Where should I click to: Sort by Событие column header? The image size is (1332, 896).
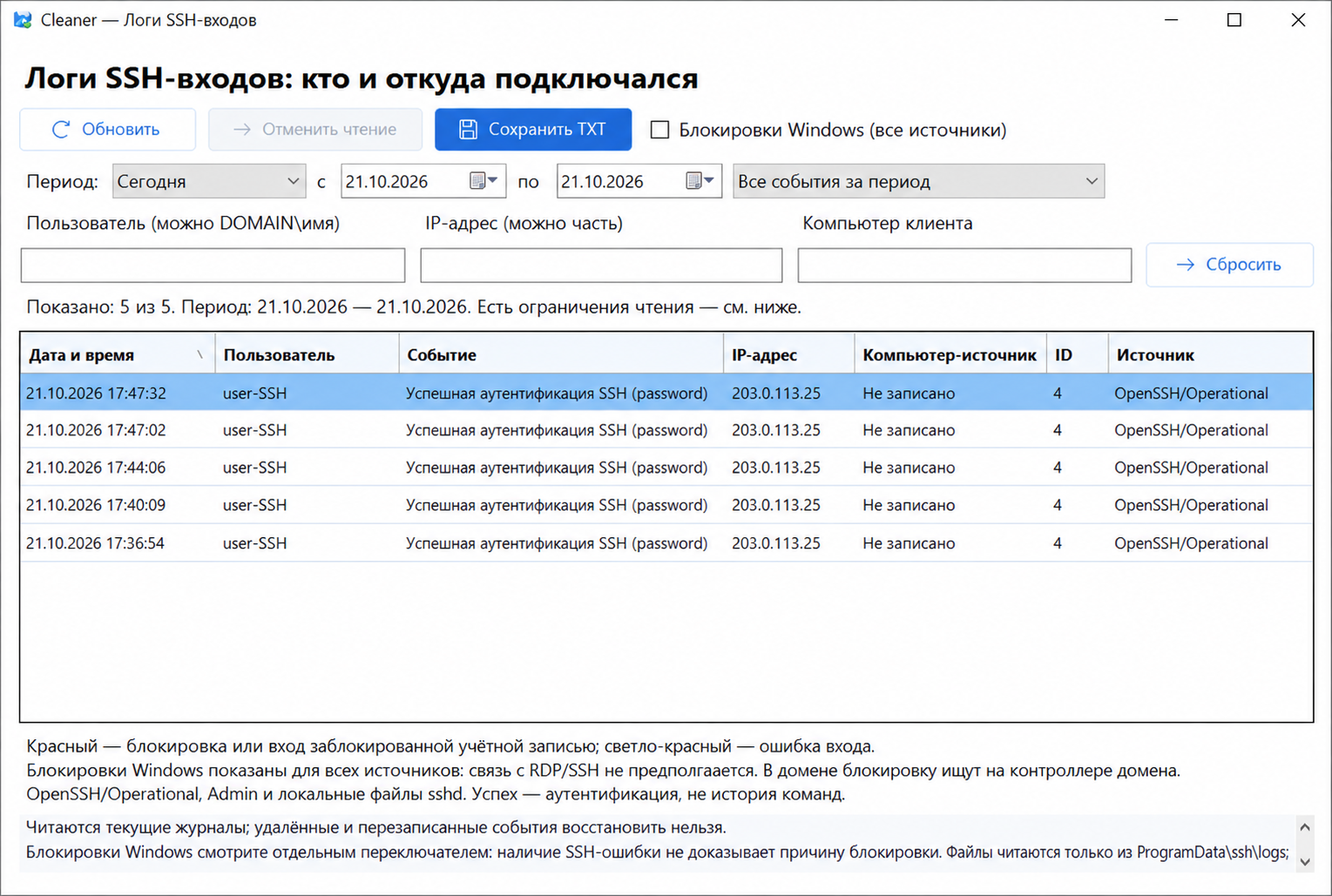[x=561, y=354]
